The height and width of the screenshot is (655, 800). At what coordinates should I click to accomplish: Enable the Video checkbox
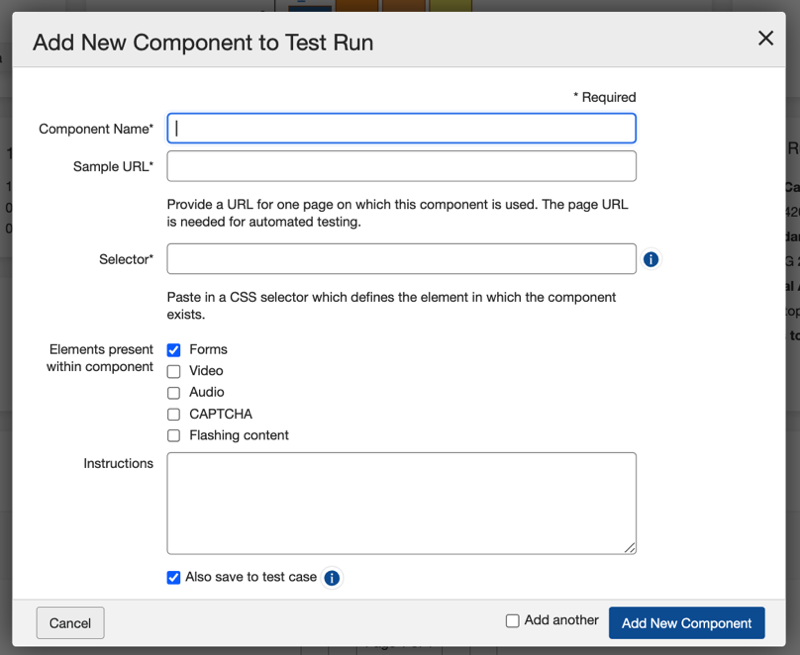(x=174, y=371)
